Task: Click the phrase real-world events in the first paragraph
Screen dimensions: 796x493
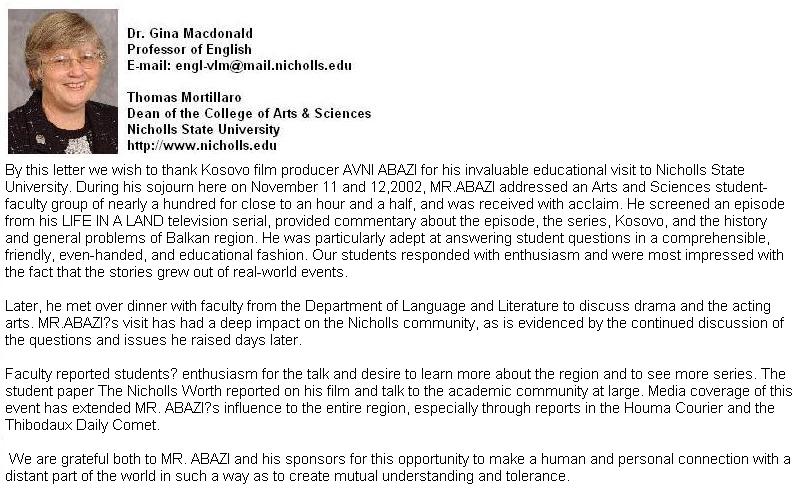Action: tap(288, 273)
